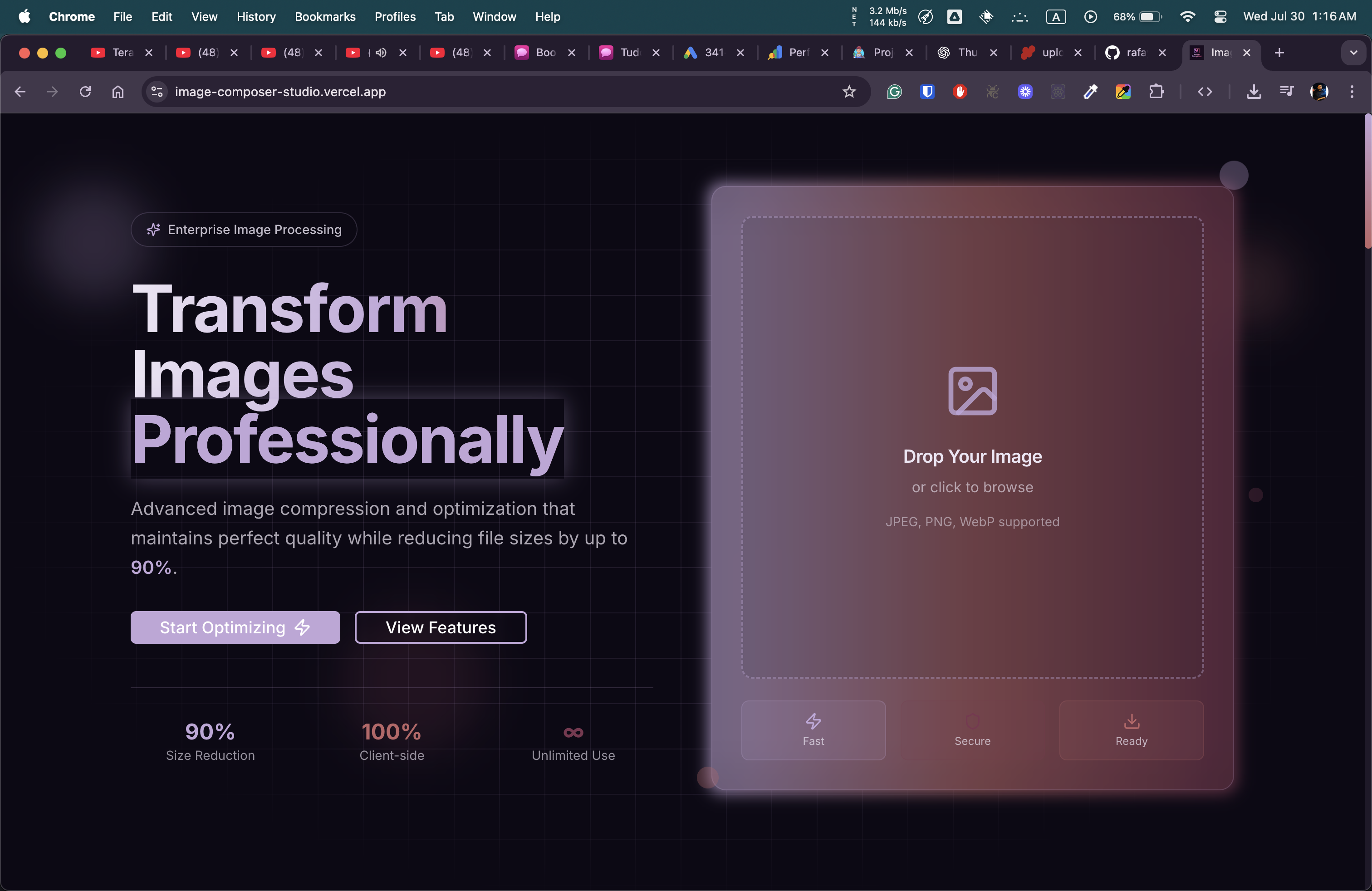Image resolution: width=1372 pixels, height=891 pixels.
Task: Open Chrome three-dot menu
Action: pos(1352,92)
